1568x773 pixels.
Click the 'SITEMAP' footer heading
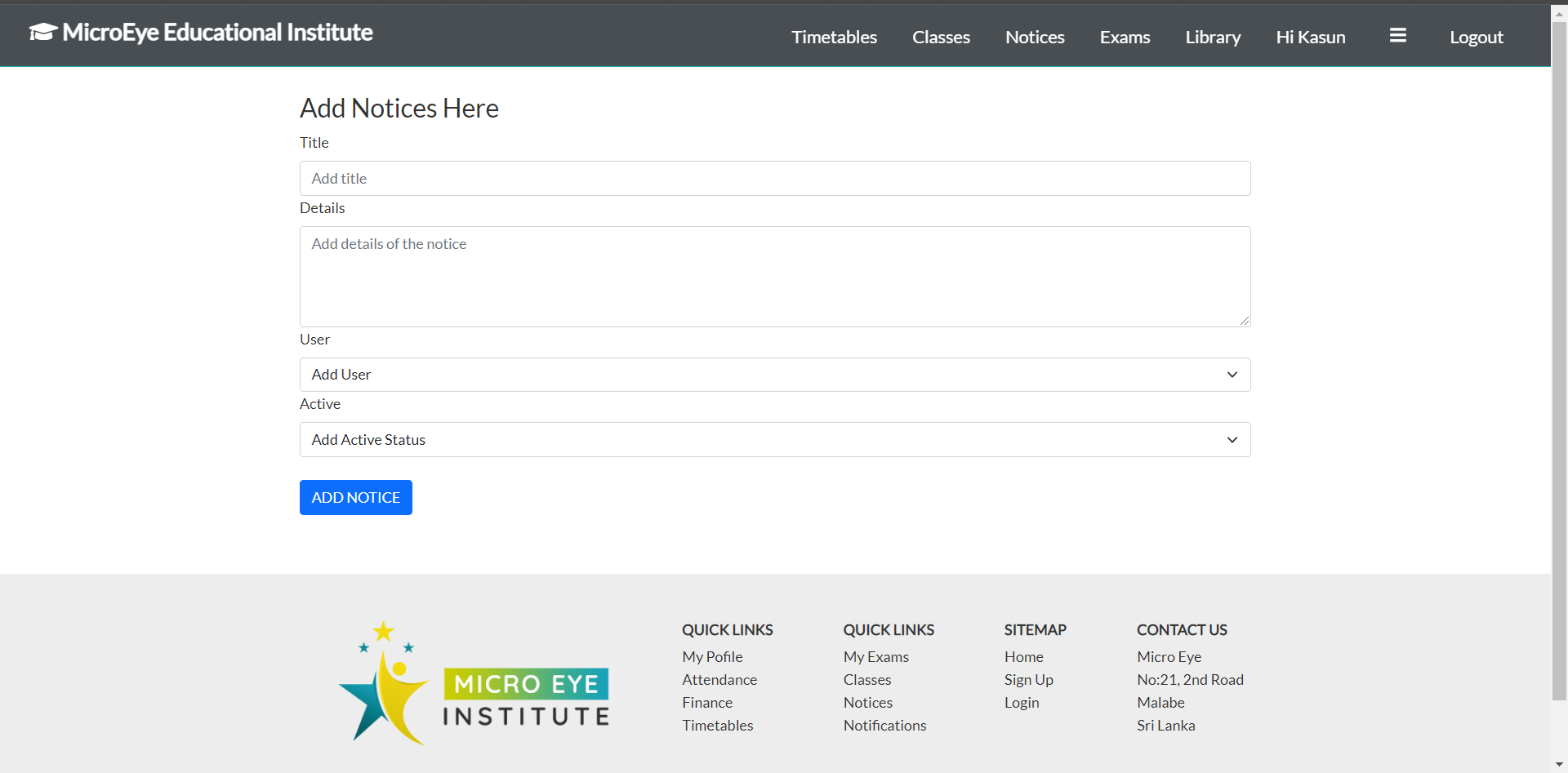click(x=1035, y=629)
